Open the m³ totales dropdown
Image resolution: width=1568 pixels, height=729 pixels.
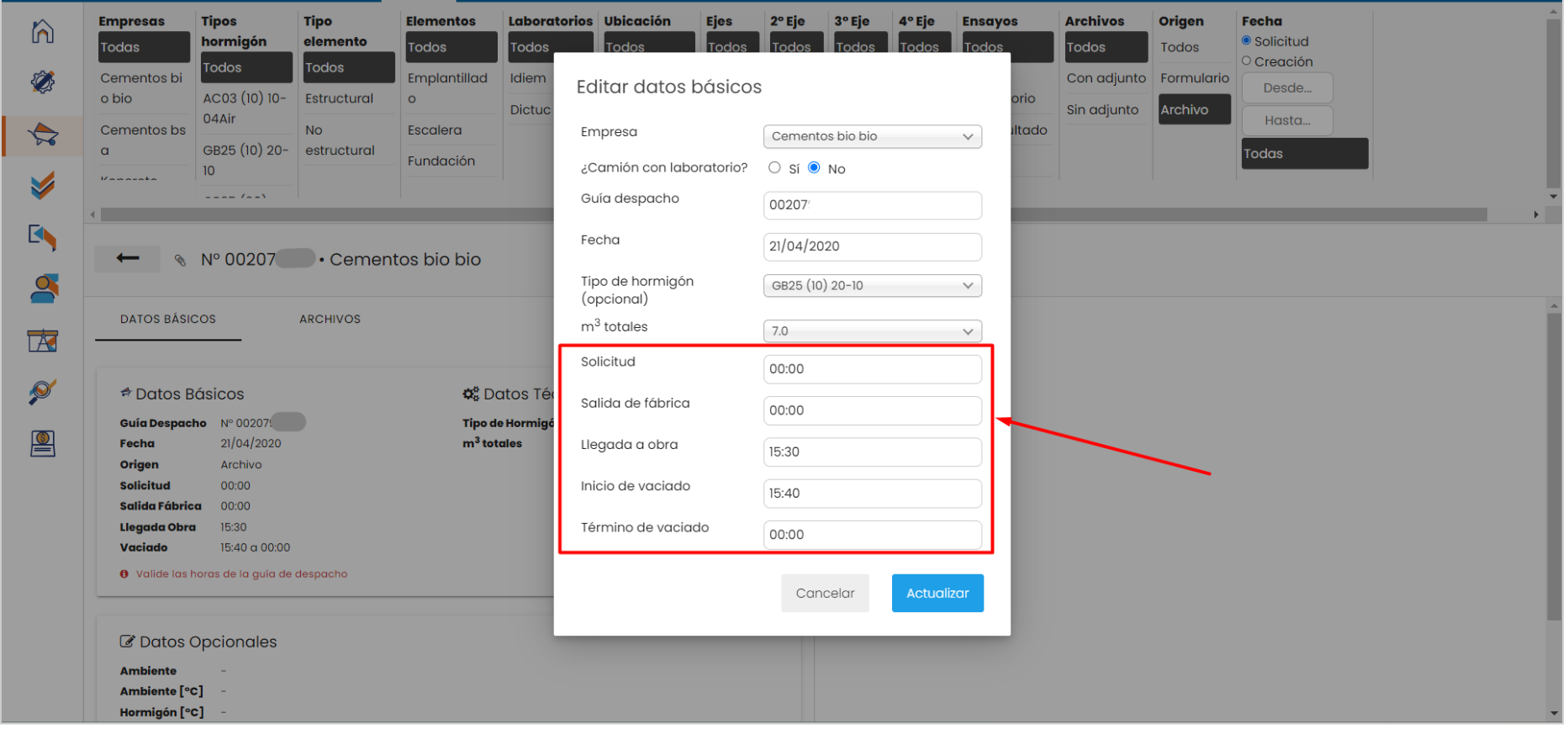pyautogui.click(x=873, y=331)
